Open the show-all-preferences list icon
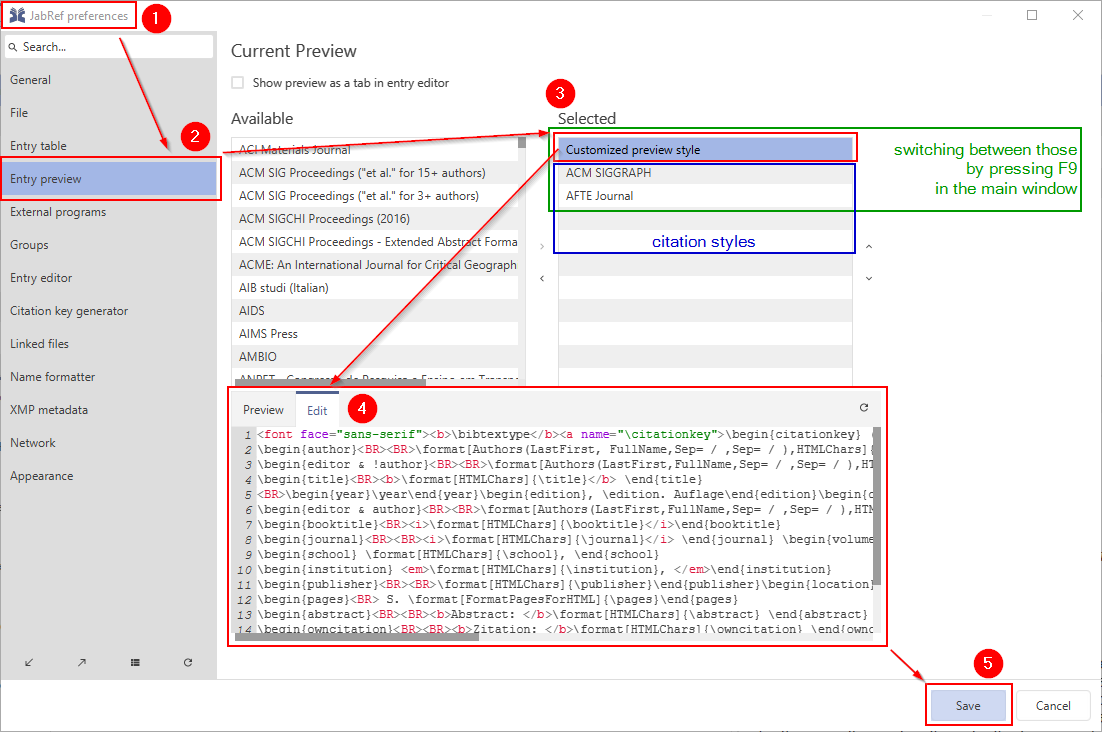1102x732 pixels. pos(135,662)
